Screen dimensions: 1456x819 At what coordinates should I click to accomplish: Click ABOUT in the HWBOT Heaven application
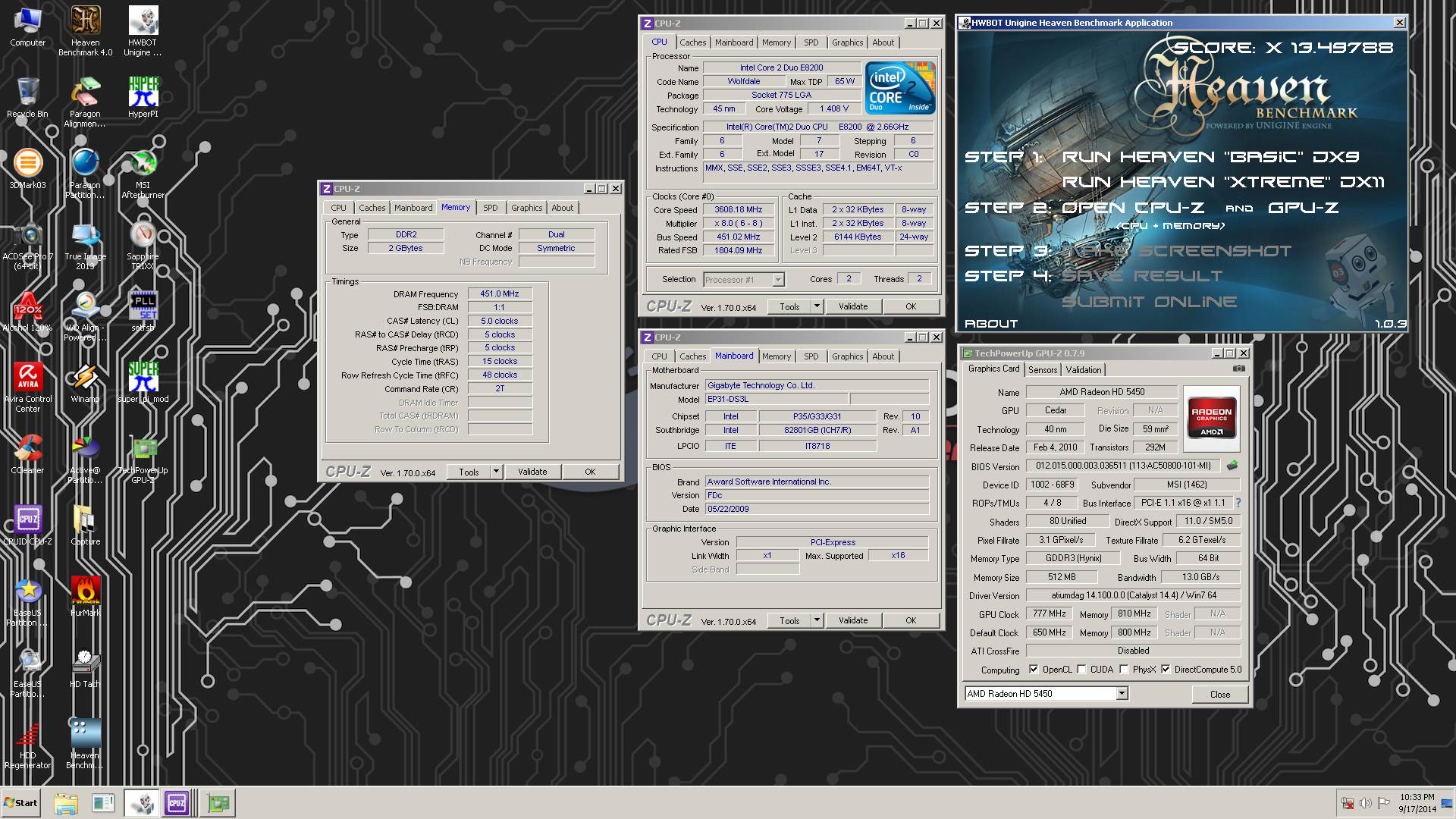click(990, 324)
